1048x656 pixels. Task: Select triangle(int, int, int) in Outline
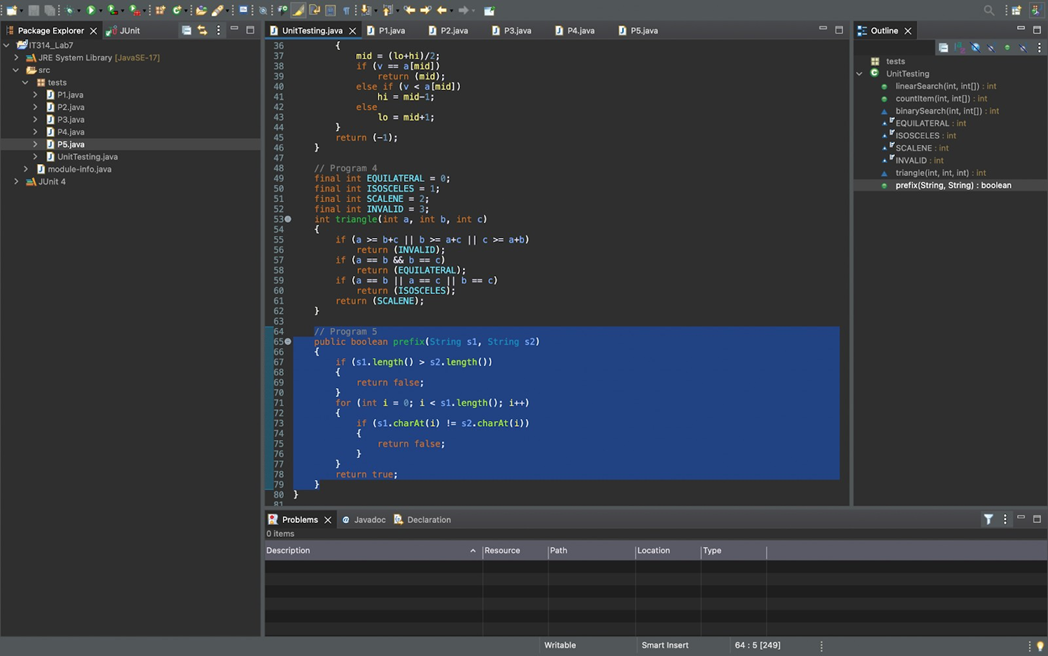(x=940, y=173)
